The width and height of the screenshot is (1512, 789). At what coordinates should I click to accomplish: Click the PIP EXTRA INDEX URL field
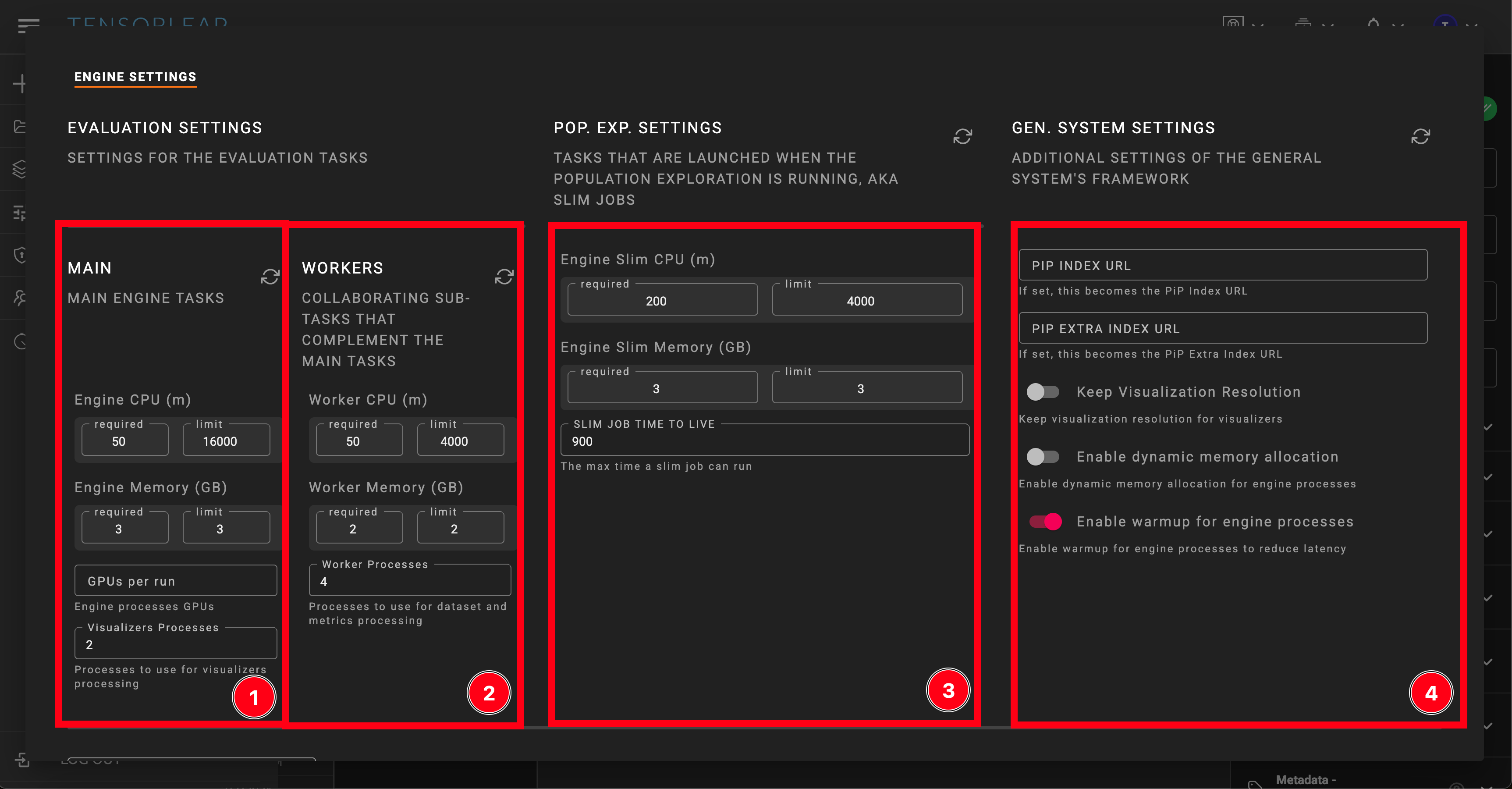tap(1223, 329)
